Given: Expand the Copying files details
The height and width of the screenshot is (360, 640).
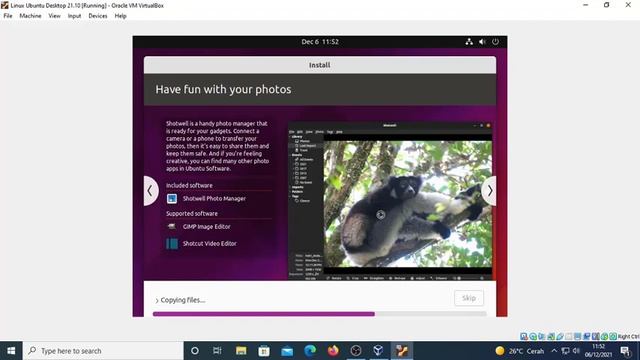Looking at the screenshot, I should pyautogui.click(x=157, y=300).
